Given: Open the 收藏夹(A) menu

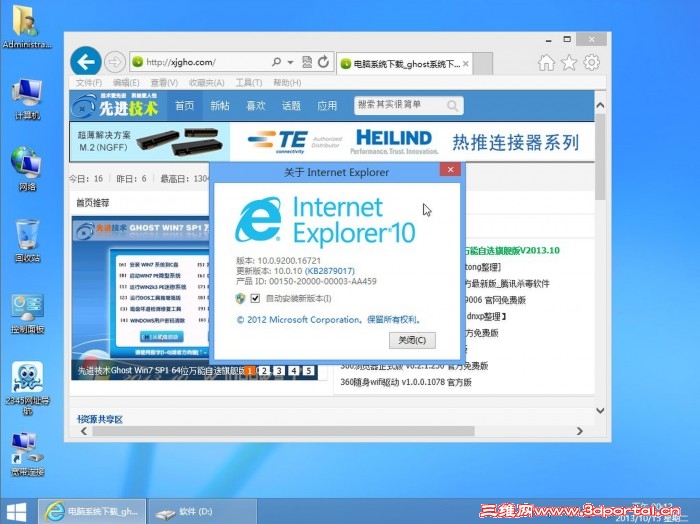Looking at the screenshot, I should (206, 83).
